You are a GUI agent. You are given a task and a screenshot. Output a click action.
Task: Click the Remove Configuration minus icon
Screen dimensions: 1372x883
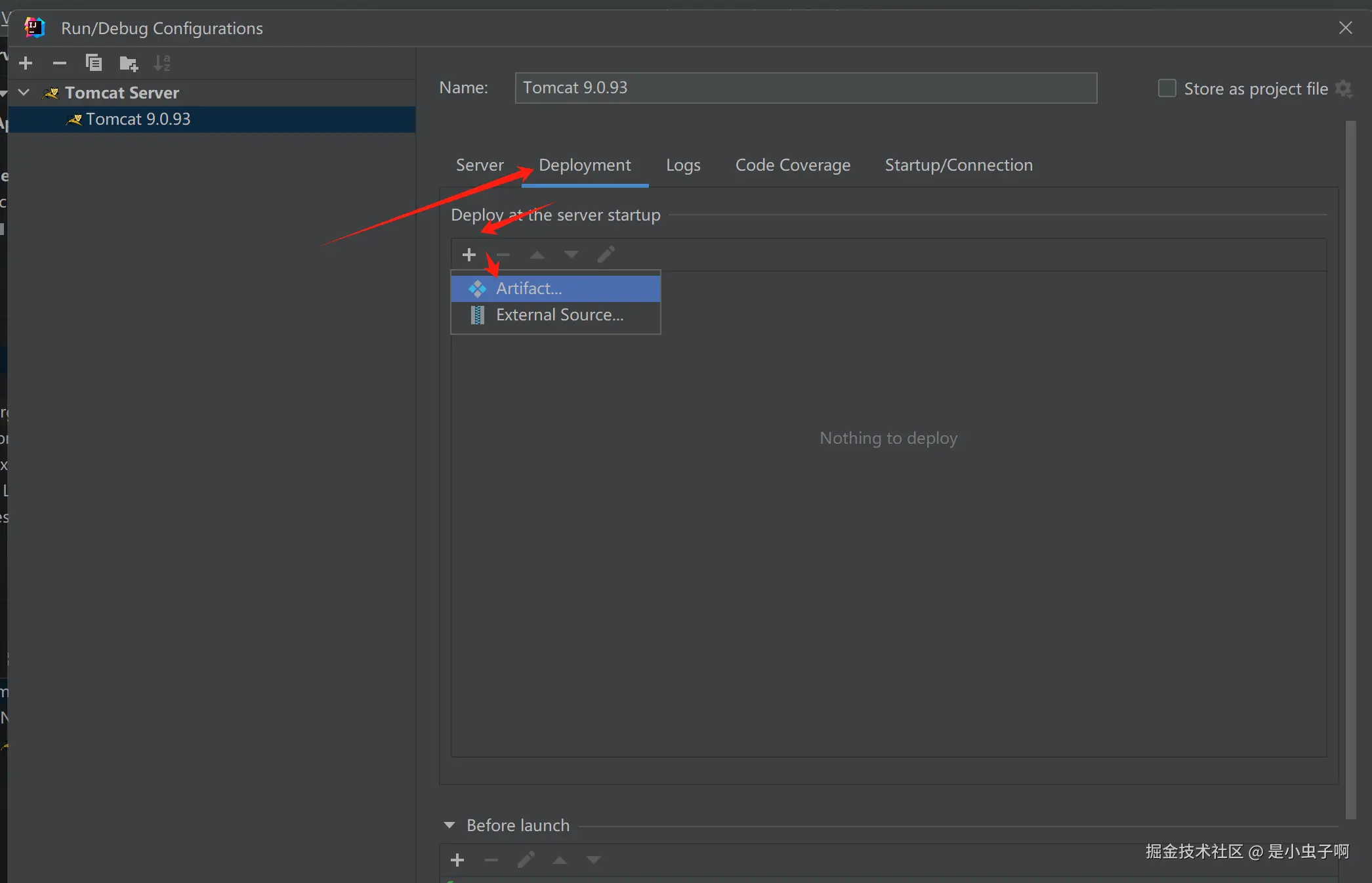coord(60,63)
